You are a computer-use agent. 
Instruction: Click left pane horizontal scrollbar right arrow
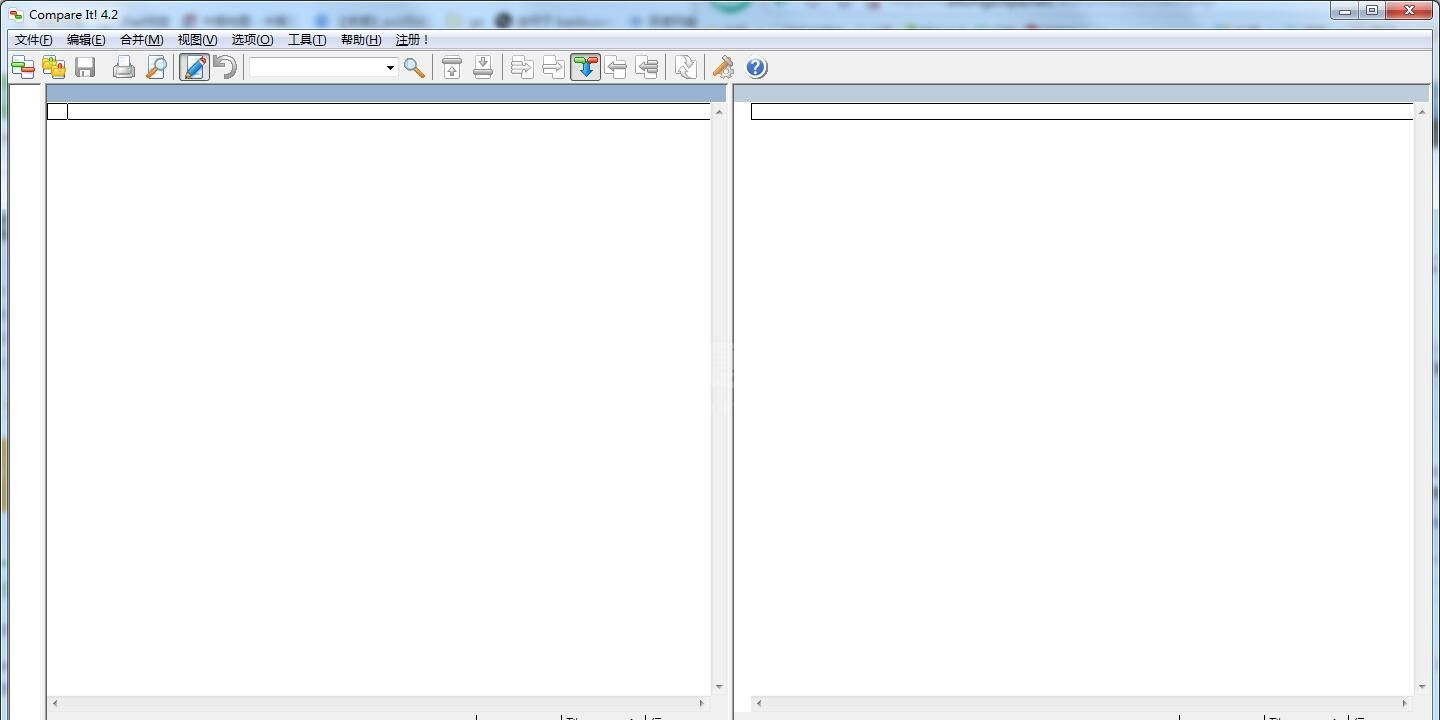click(x=701, y=703)
